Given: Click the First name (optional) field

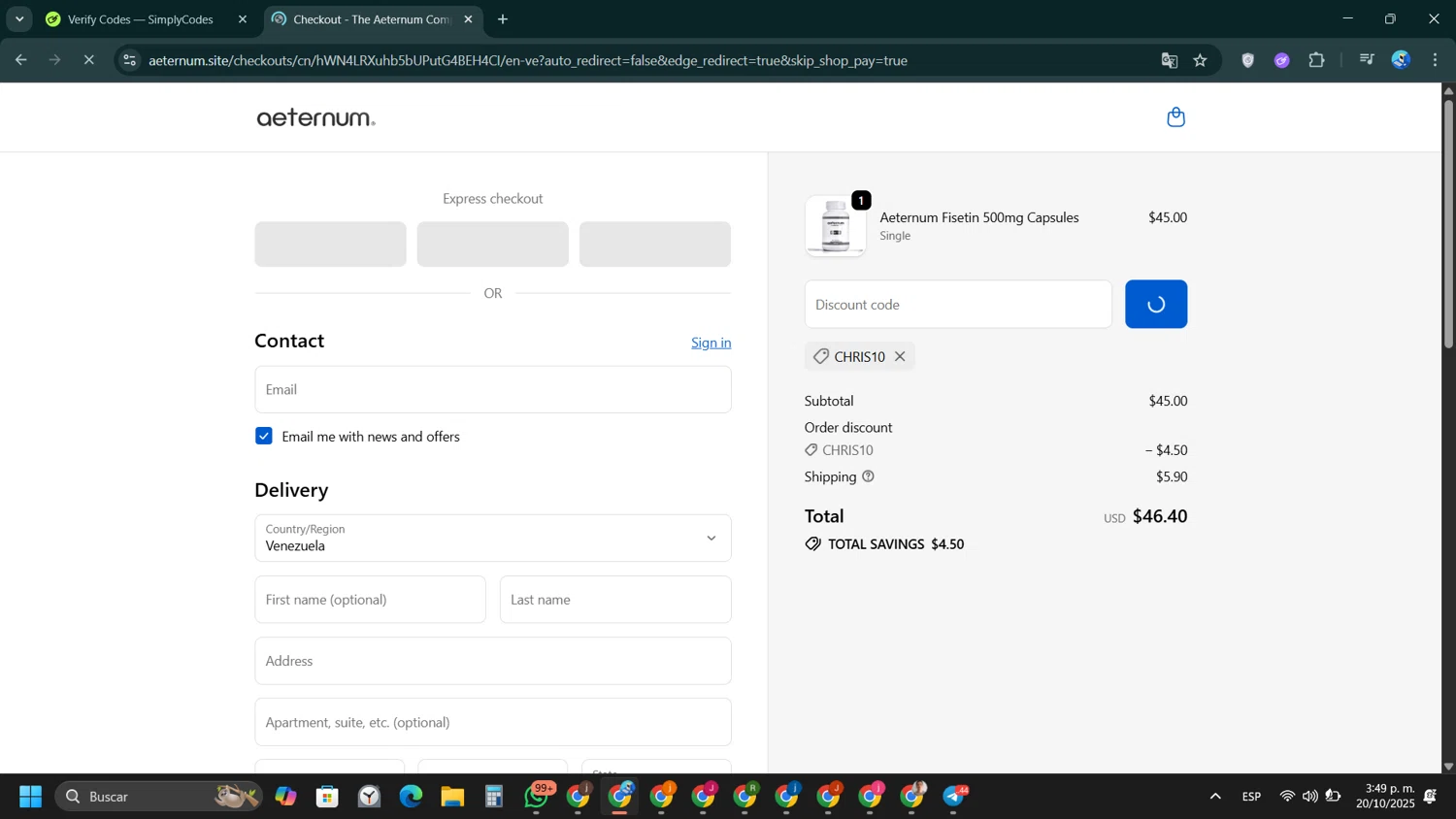Looking at the screenshot, I should pos(370,599).
